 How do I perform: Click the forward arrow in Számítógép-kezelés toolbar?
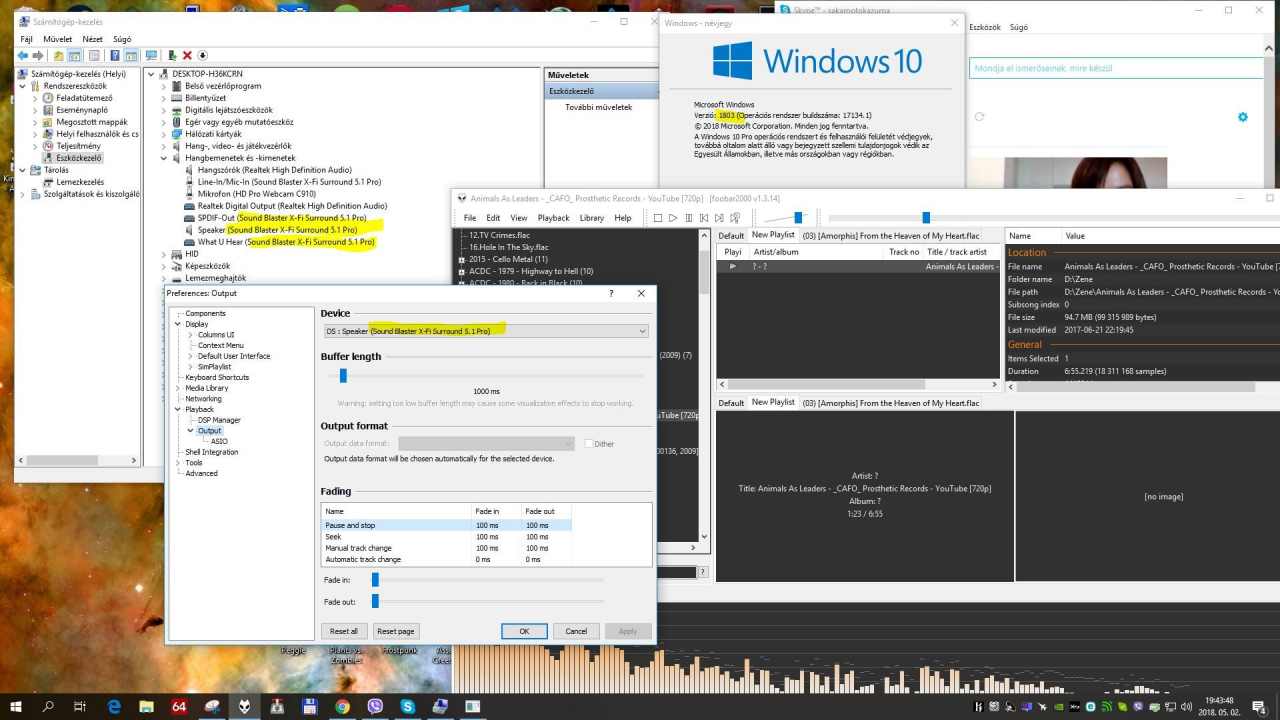39,55
